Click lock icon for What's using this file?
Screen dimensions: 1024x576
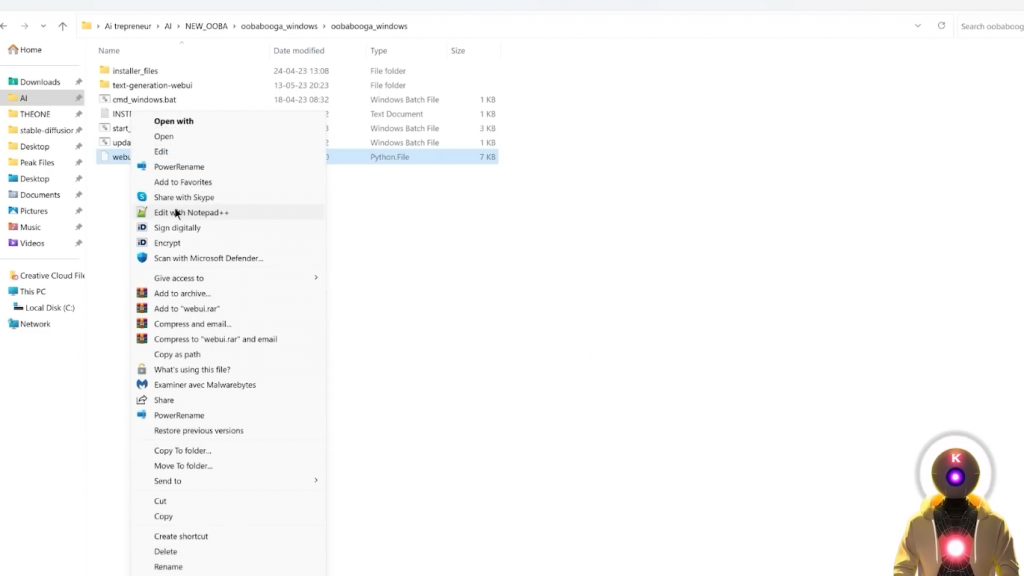click(x=142, y=369)
